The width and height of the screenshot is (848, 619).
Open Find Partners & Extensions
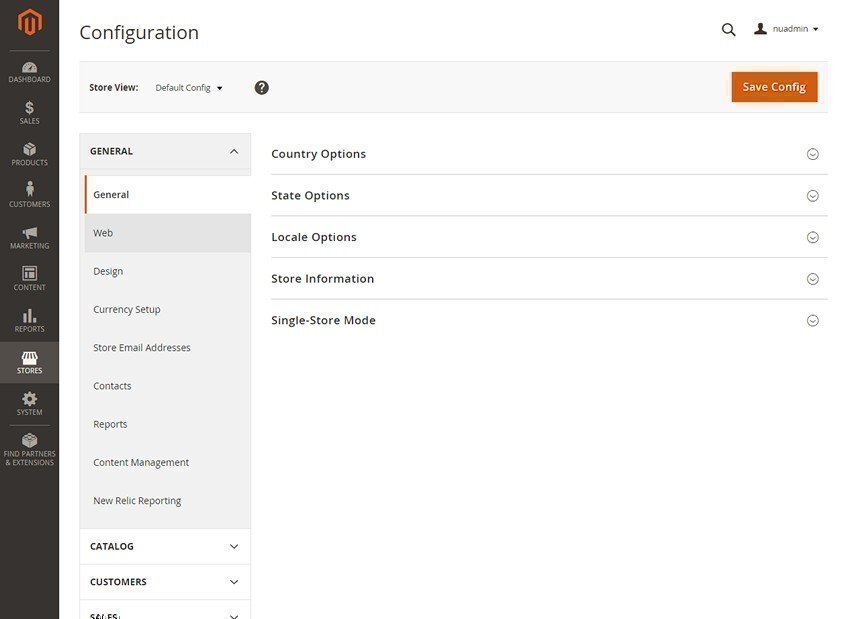coord(29,448)
